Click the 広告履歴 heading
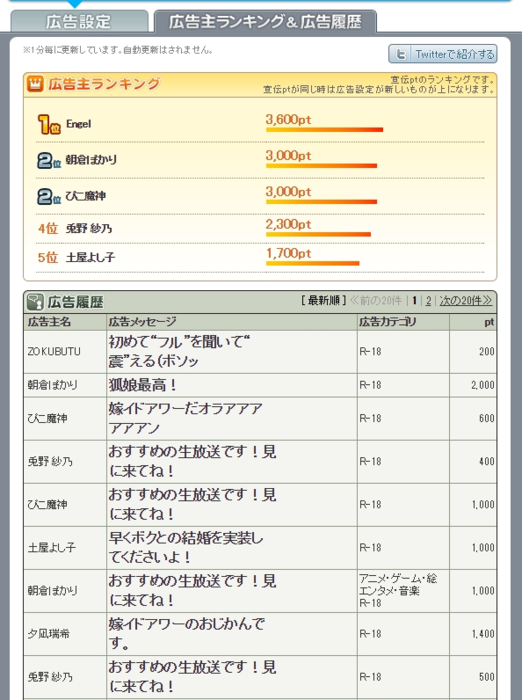 (x=75, y=302)
